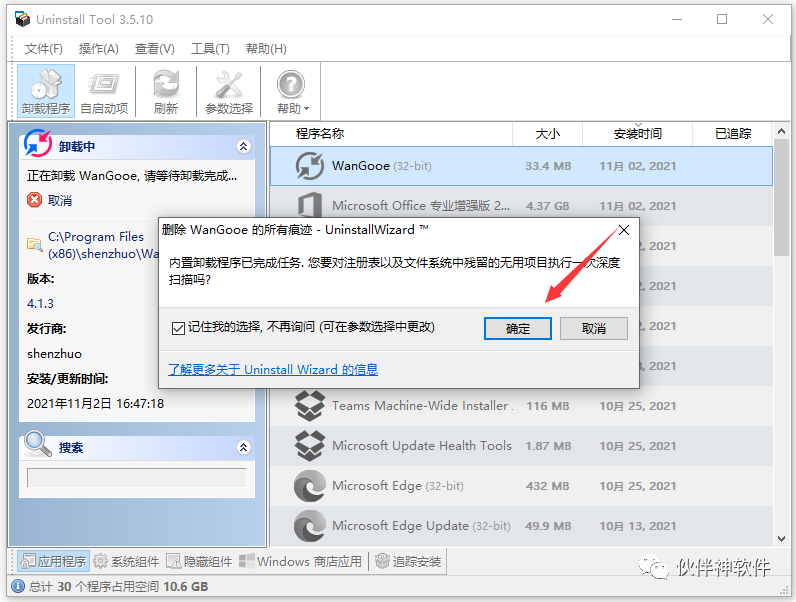Viewport: 796px width, 602px height.
Task: Uncheck the remember my choice checkbox
Action: pos(178,328)
